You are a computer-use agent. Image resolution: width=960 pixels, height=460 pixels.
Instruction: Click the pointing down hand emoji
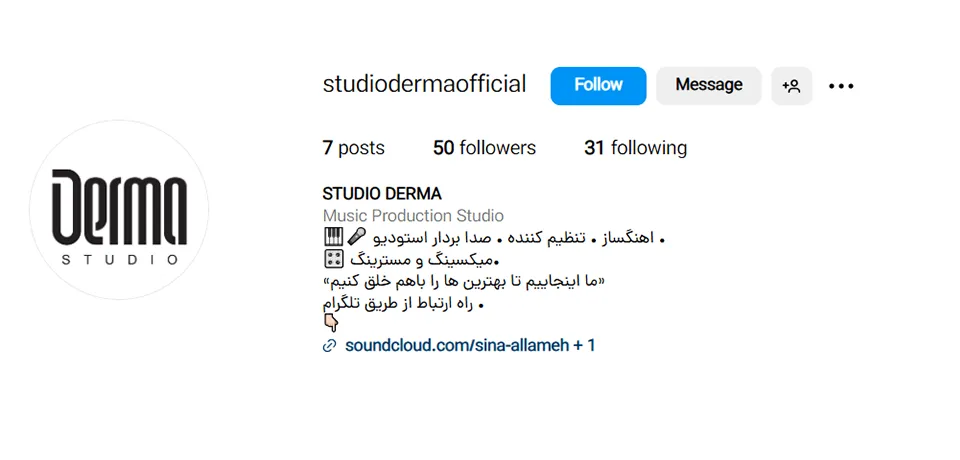331,323
